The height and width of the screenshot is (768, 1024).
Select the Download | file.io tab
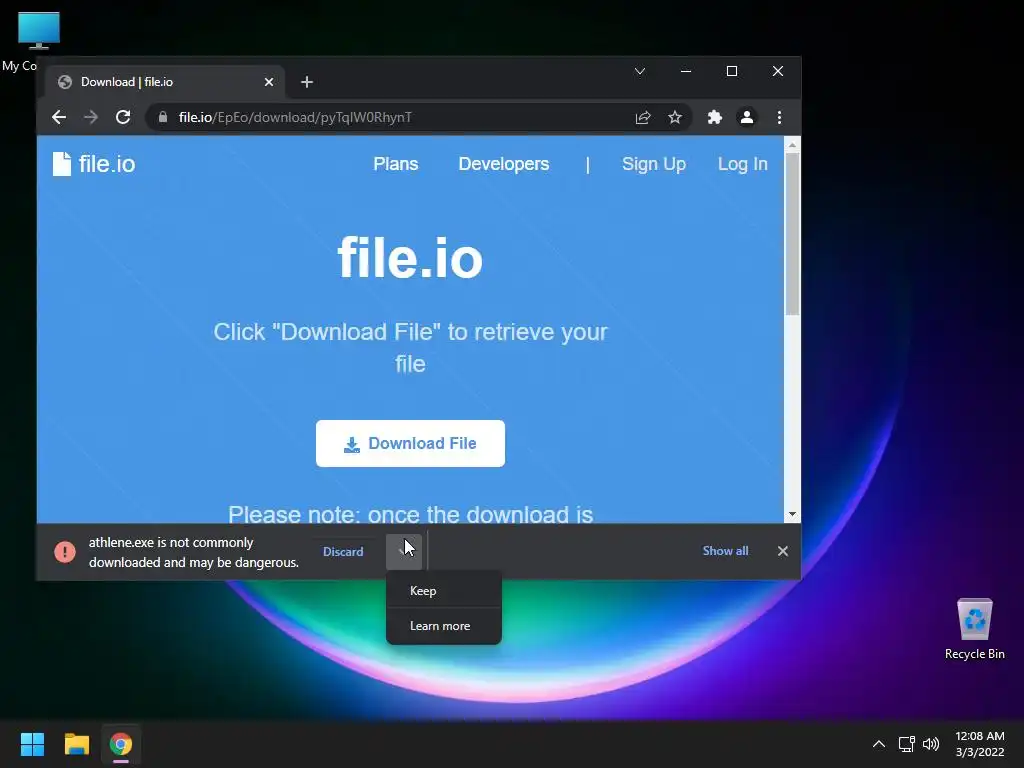point(165,82)
